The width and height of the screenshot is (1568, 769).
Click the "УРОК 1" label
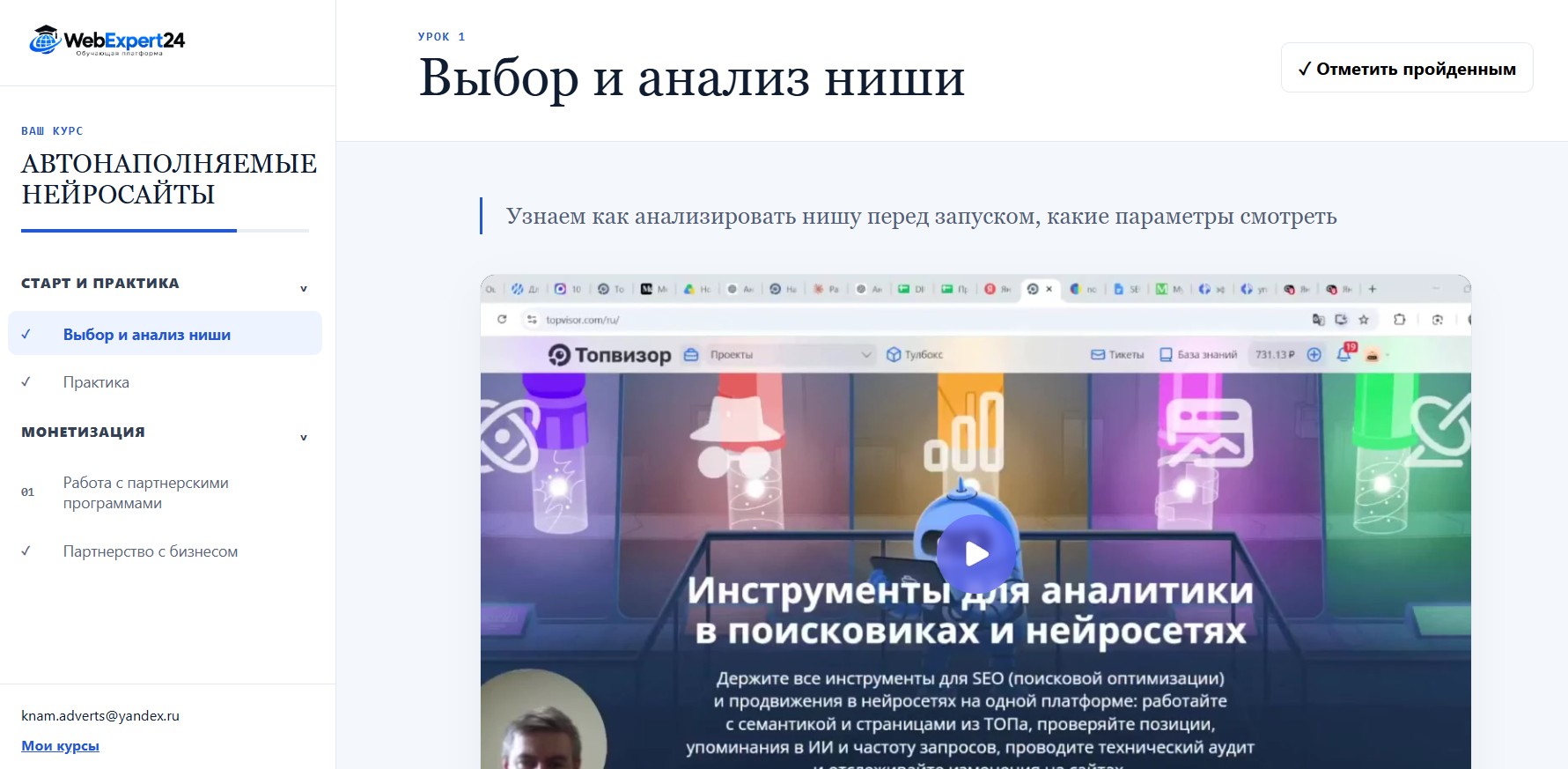pyautogui.click(x=442, y=37)
